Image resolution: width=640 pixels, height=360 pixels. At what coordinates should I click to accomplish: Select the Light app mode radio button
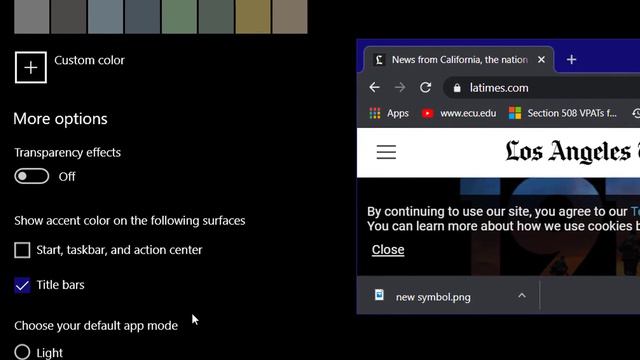click(22, 352)
